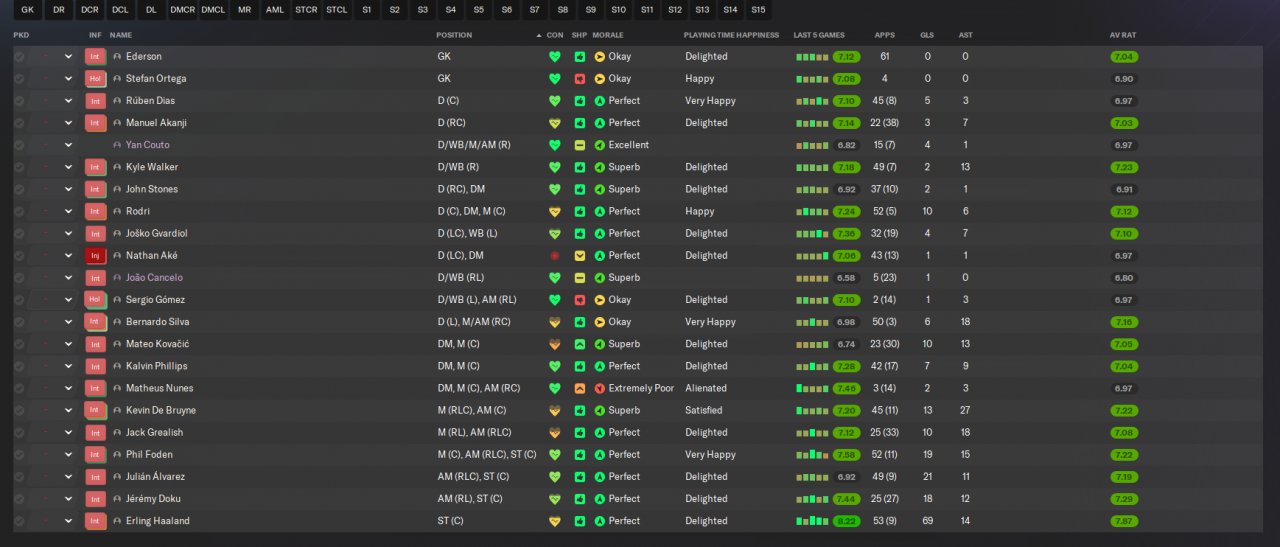This screenshot has width=1280, height=547.
Task: Open position dropdown arrow for Manuel Akanji
Action: (68, 123)
